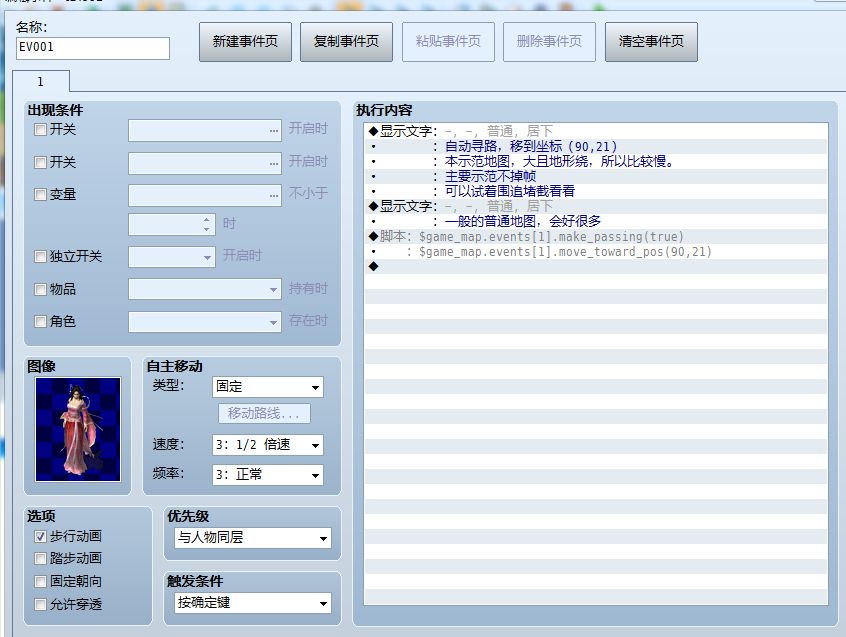
Task: Select event page tab 1
Action: (x=41, y=81)
